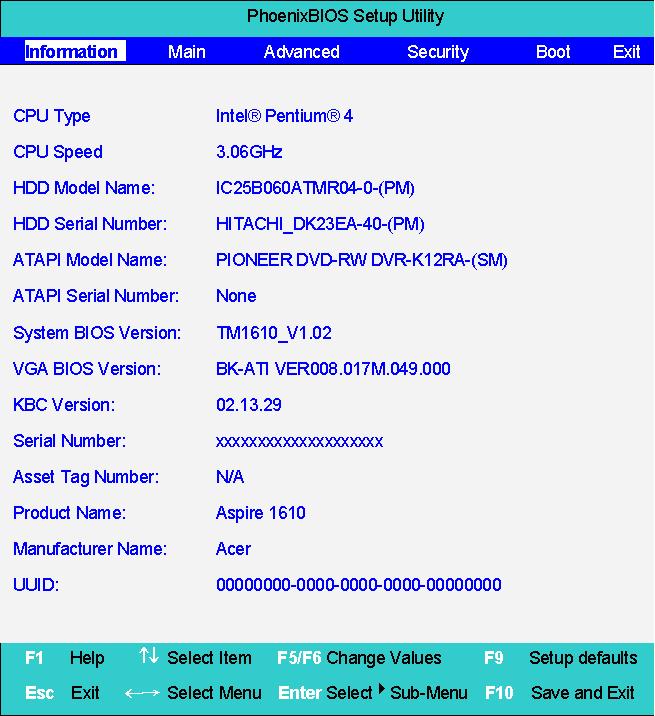Open the Advanced tab

click(301, 52)
